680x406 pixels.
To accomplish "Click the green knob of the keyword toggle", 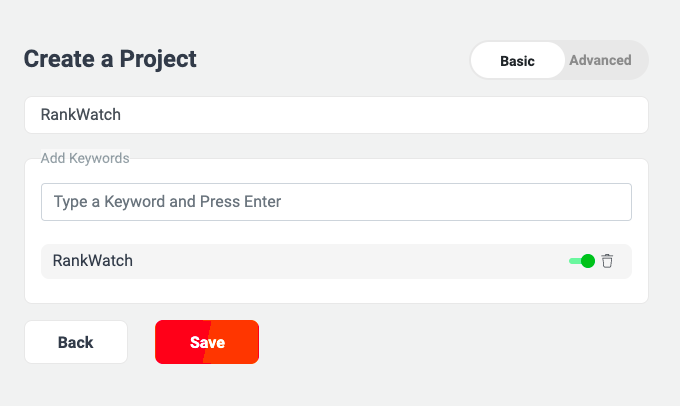I will click(x=588, y=261).
